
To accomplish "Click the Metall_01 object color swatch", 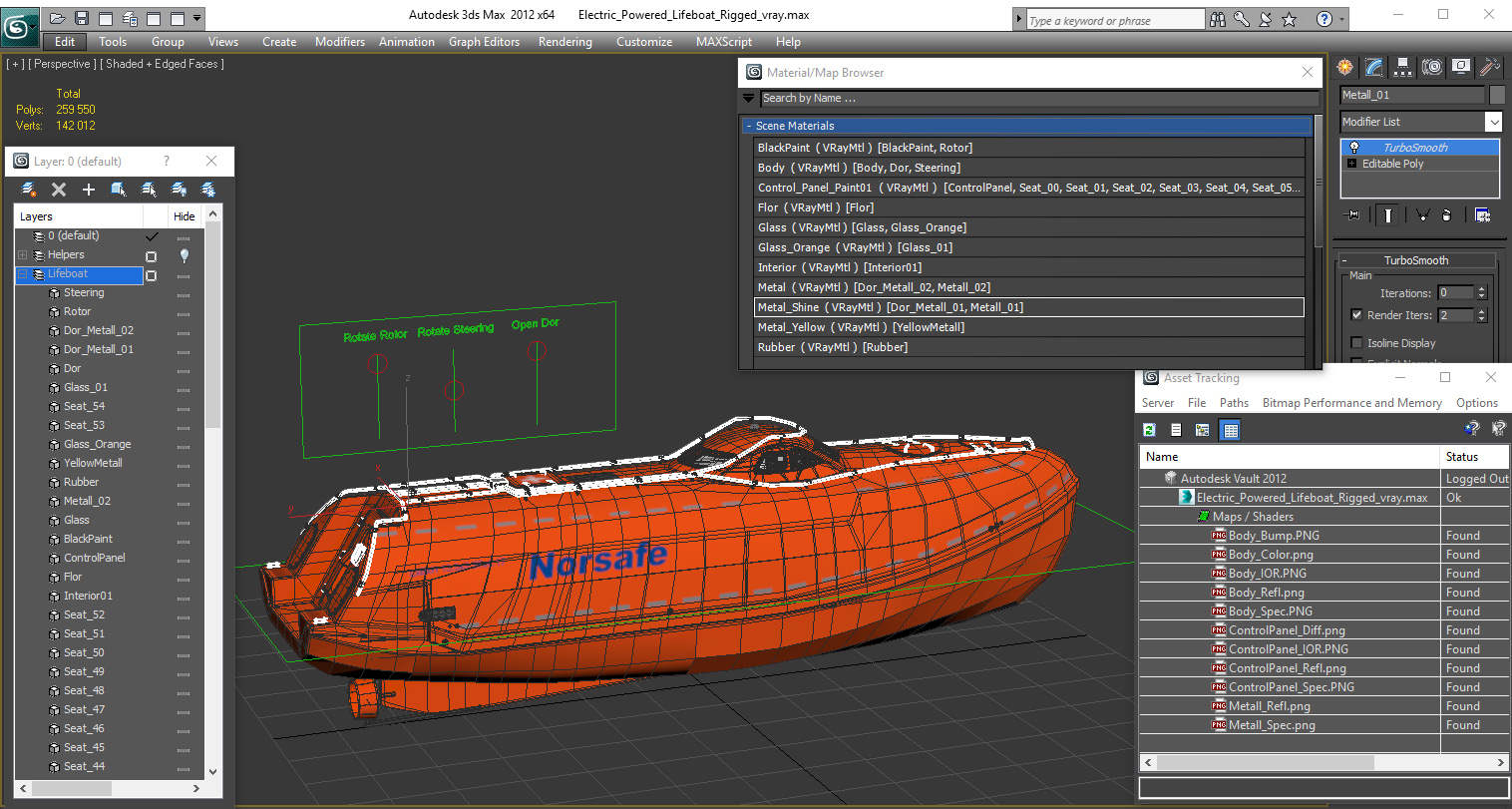I will (1496, 95).
